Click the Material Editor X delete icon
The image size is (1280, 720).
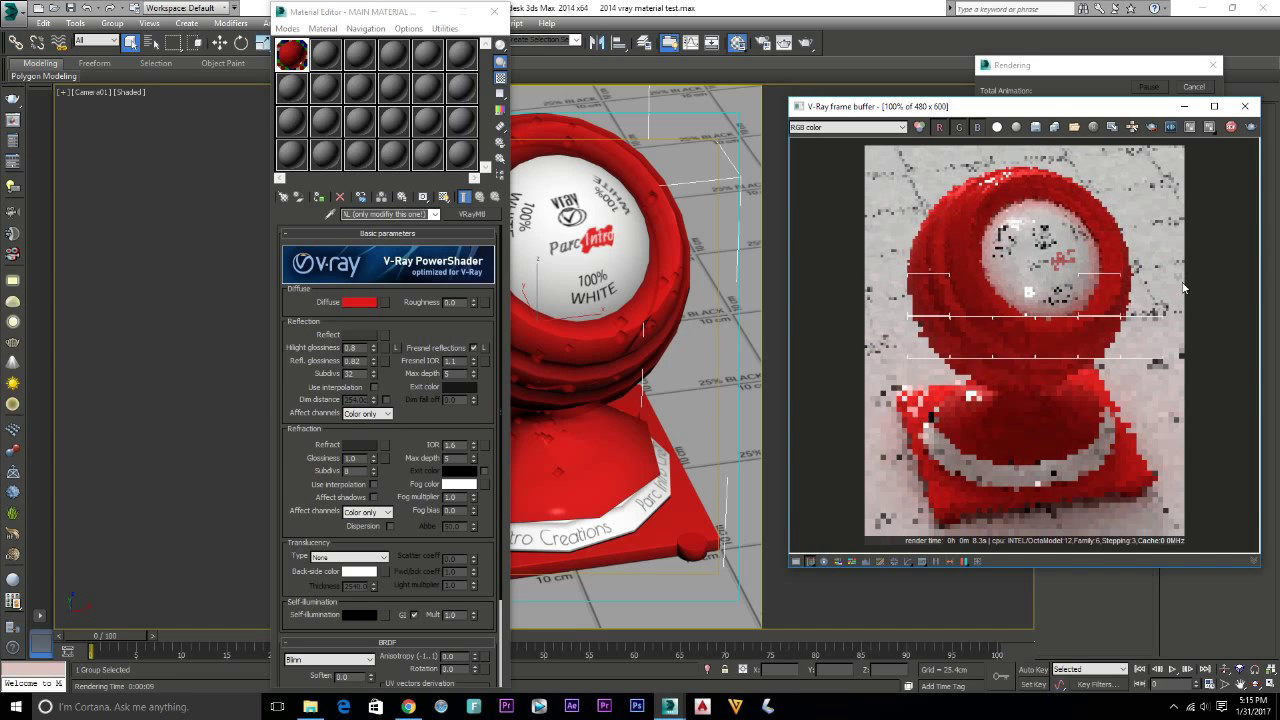pyautogui.click(x=340, y=197)
